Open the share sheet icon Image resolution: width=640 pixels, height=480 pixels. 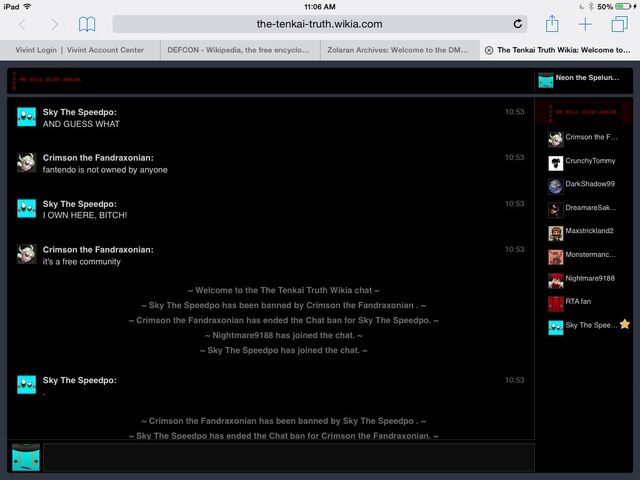(x=552, y=24)
